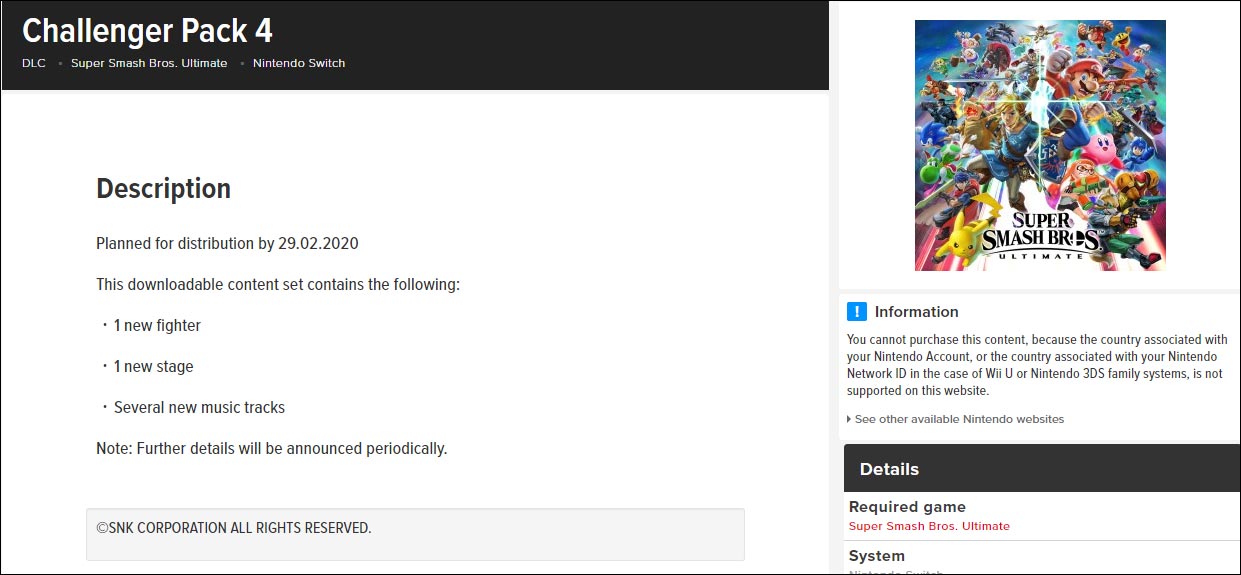Image resolution: width=1241 pixels, height=575 pixels.
Task: Expand the arrow beside See other available Nintendo websites
Action: click(x=850, y=419)
